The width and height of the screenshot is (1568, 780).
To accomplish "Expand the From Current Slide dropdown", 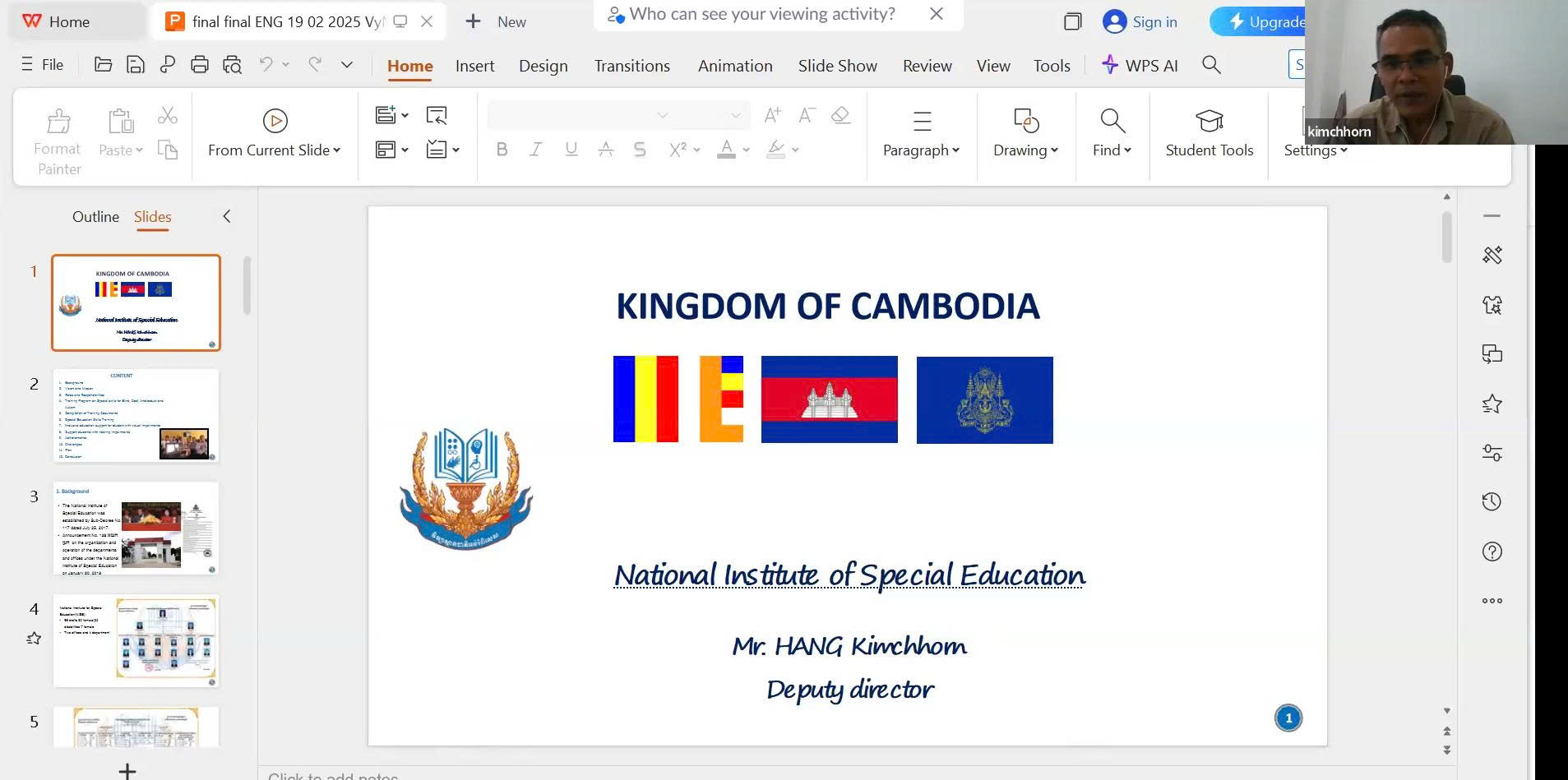I will click(x=337, y=150).
